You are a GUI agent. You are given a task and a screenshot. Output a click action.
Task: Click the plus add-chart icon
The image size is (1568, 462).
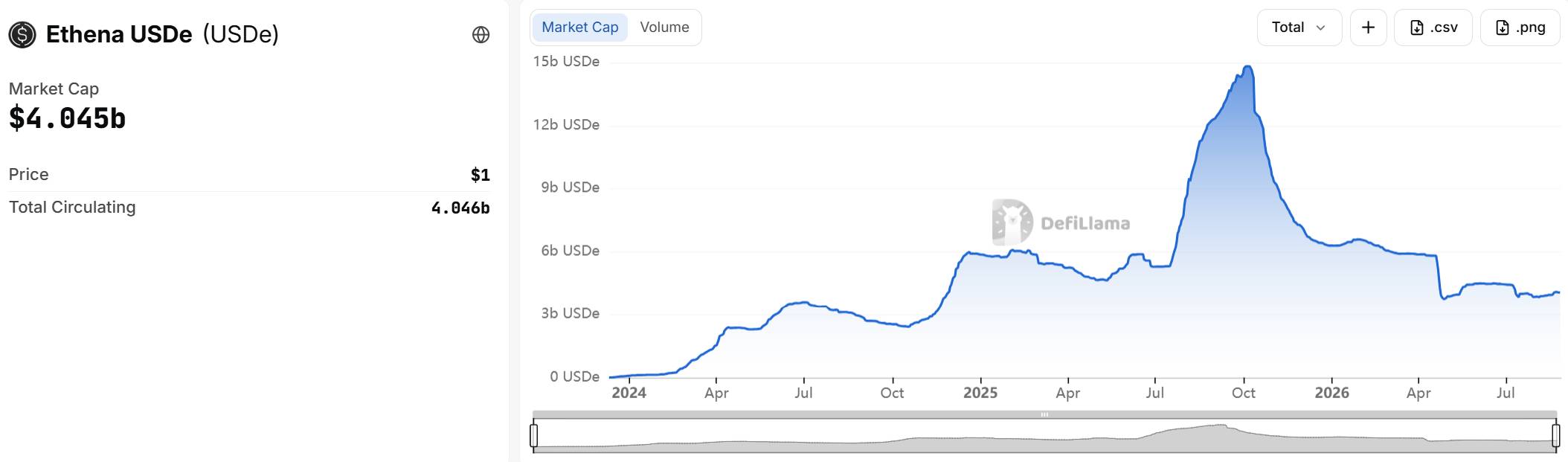tap(1368, 28)
